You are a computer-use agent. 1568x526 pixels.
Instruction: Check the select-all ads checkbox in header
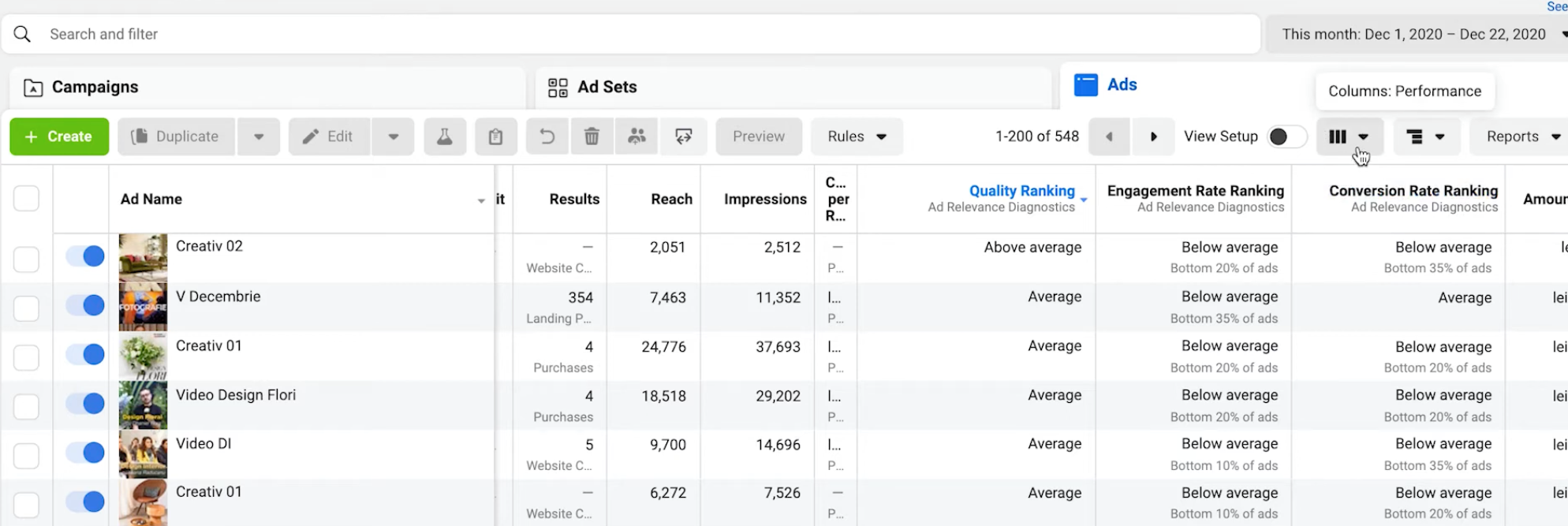pyautogui.click(x=26, y=199)
